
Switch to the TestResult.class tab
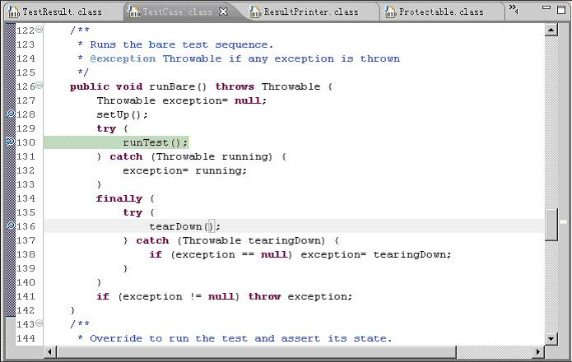click(62, 12)
